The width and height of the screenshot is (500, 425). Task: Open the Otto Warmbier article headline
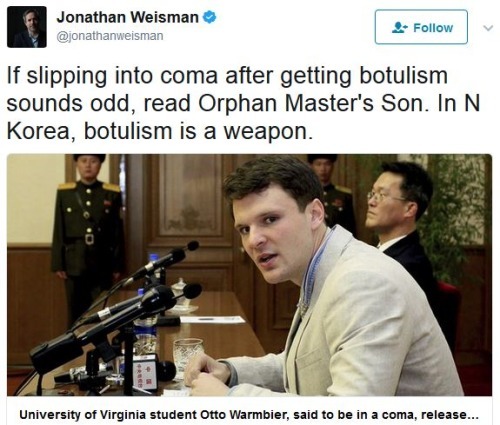point(249,415)
